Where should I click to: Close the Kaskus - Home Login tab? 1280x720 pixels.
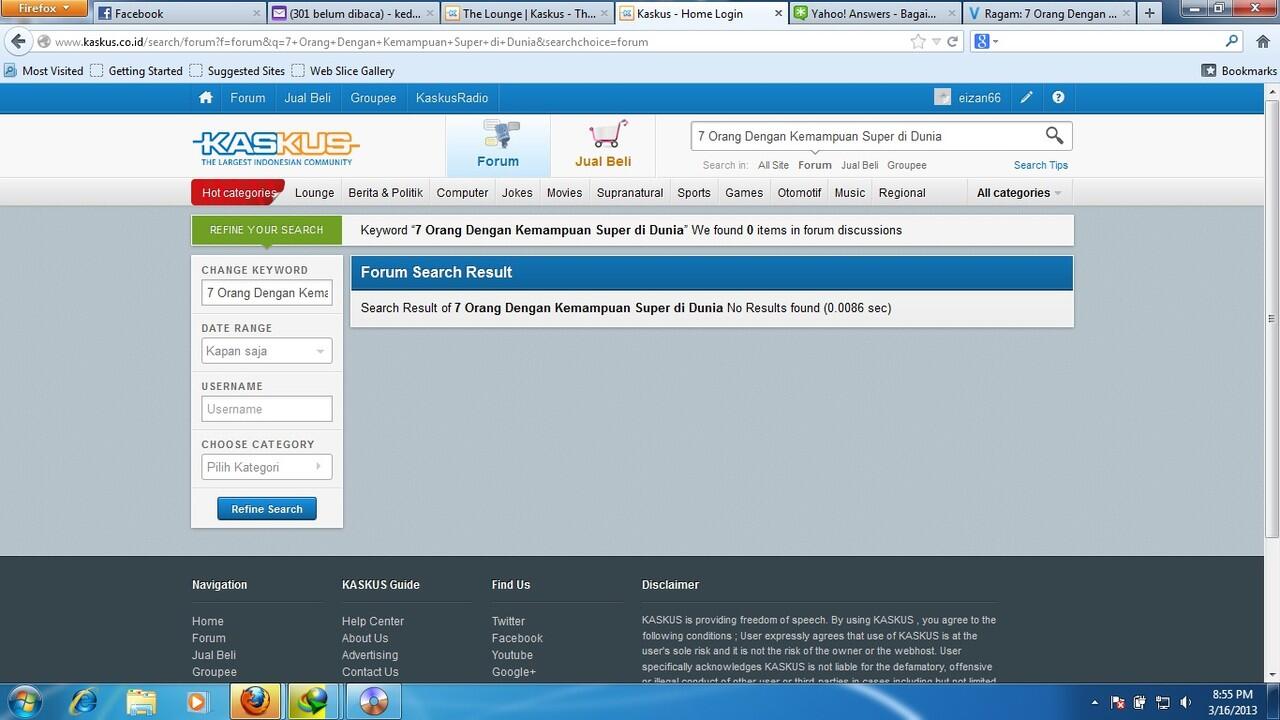coord(778,14)
